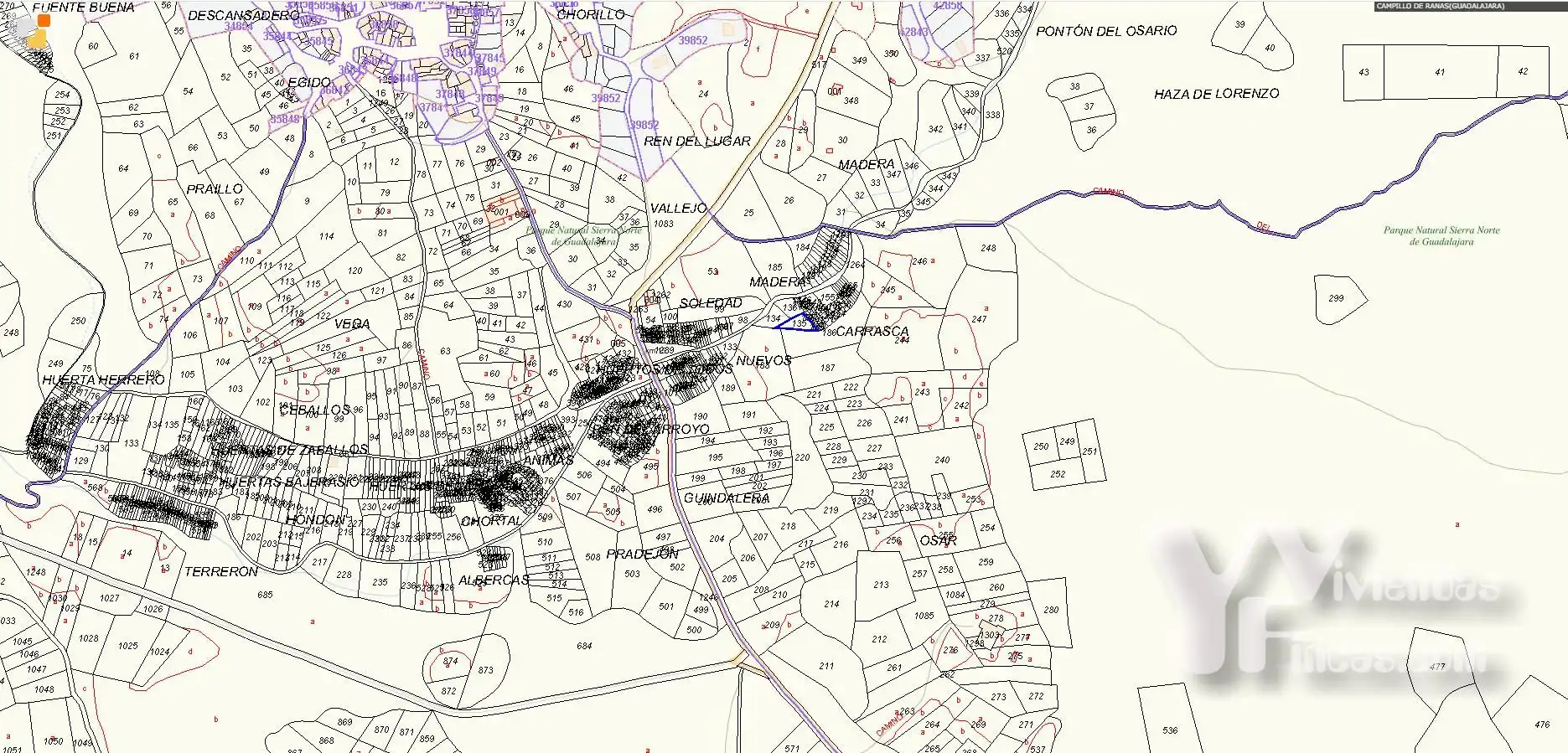Click the purple urban block number 42843
This screenshot has height=753, width=1568.
coord(913,32)
